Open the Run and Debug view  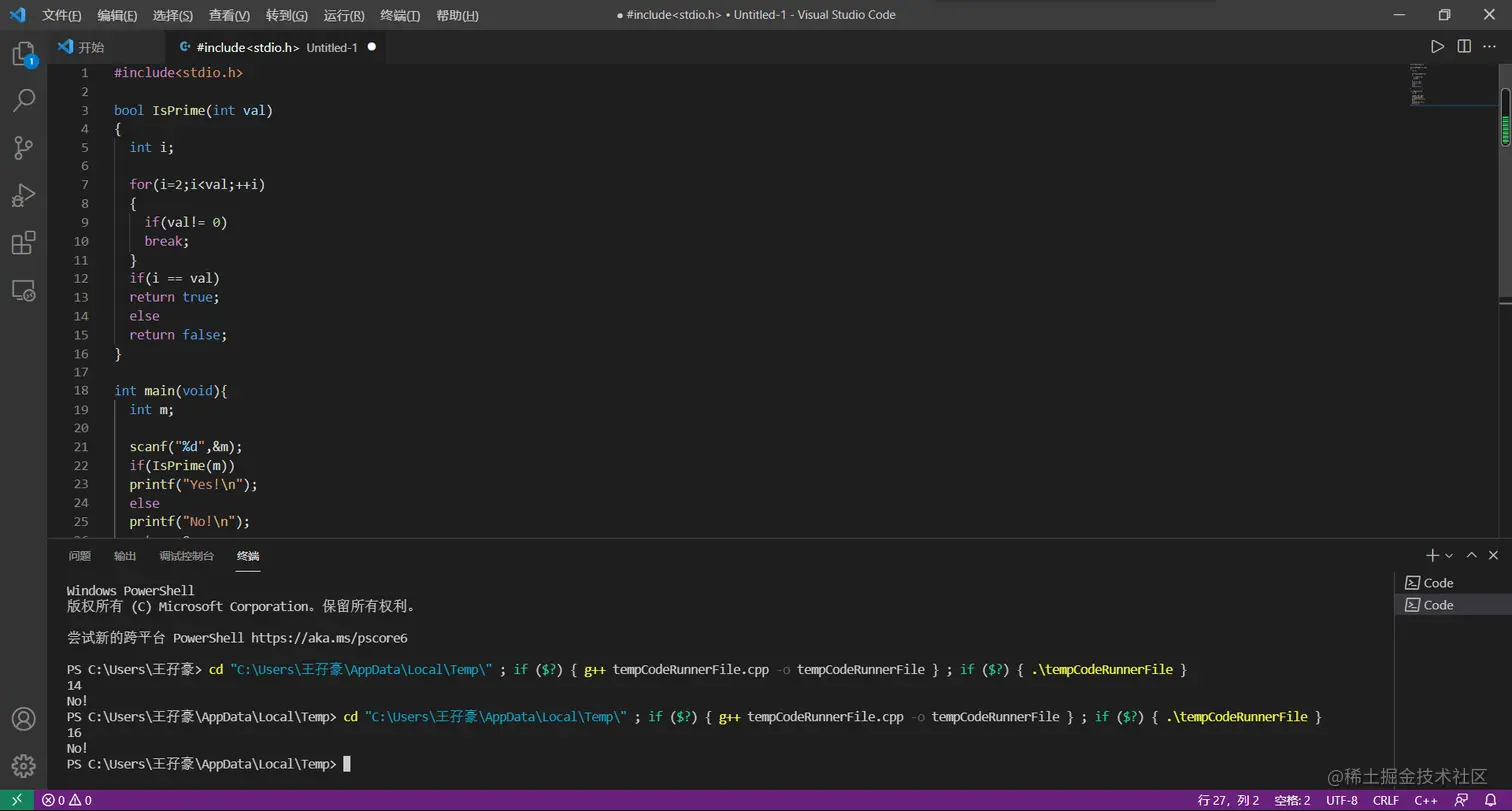23,195
